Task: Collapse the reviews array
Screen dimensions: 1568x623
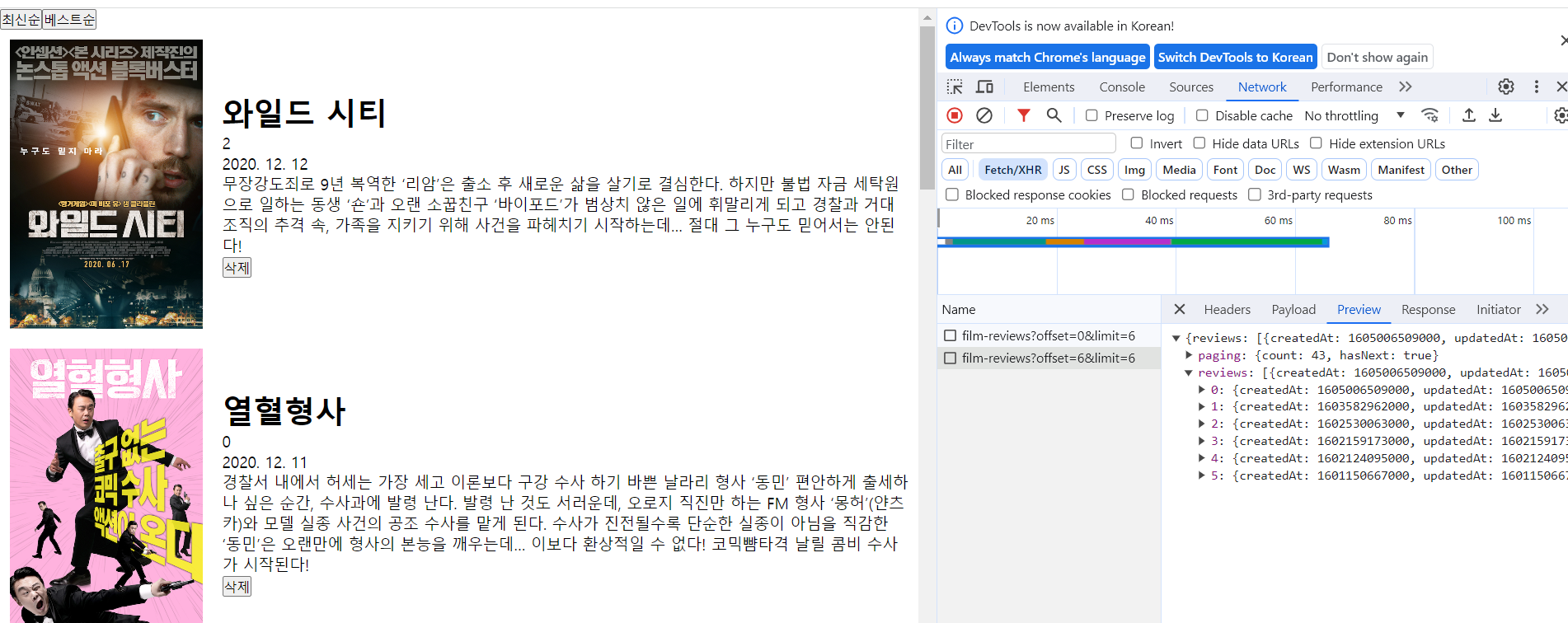Action: [1189, 372]
